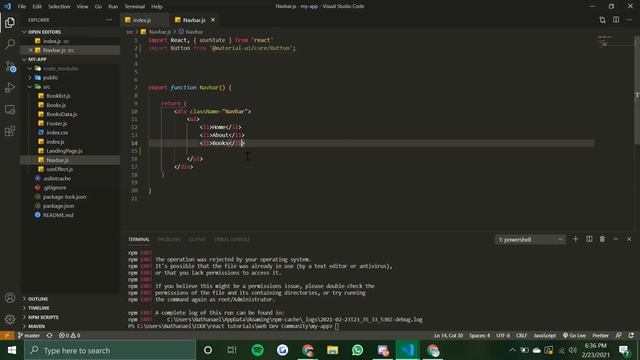Expand the public folder
The width and height of the screenshot is (640, 360).
(50, 78)
